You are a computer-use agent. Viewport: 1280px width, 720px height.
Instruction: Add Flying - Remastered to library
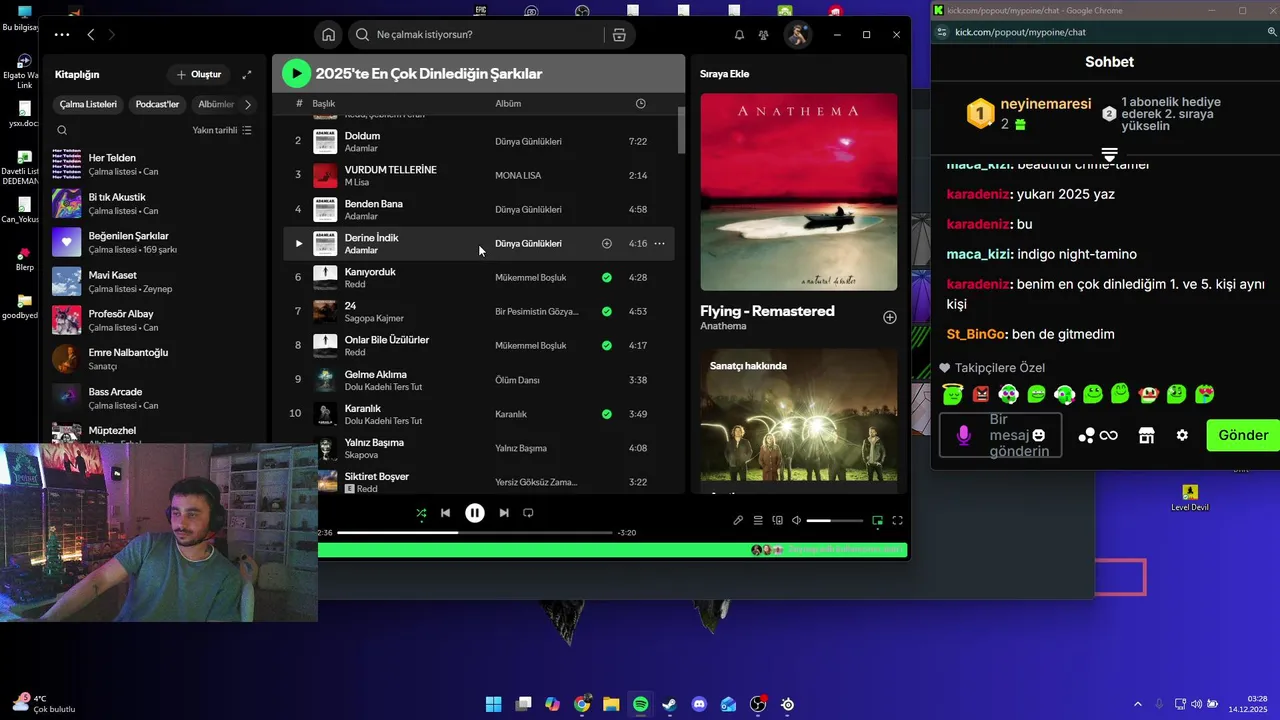[x=890, y=317]
